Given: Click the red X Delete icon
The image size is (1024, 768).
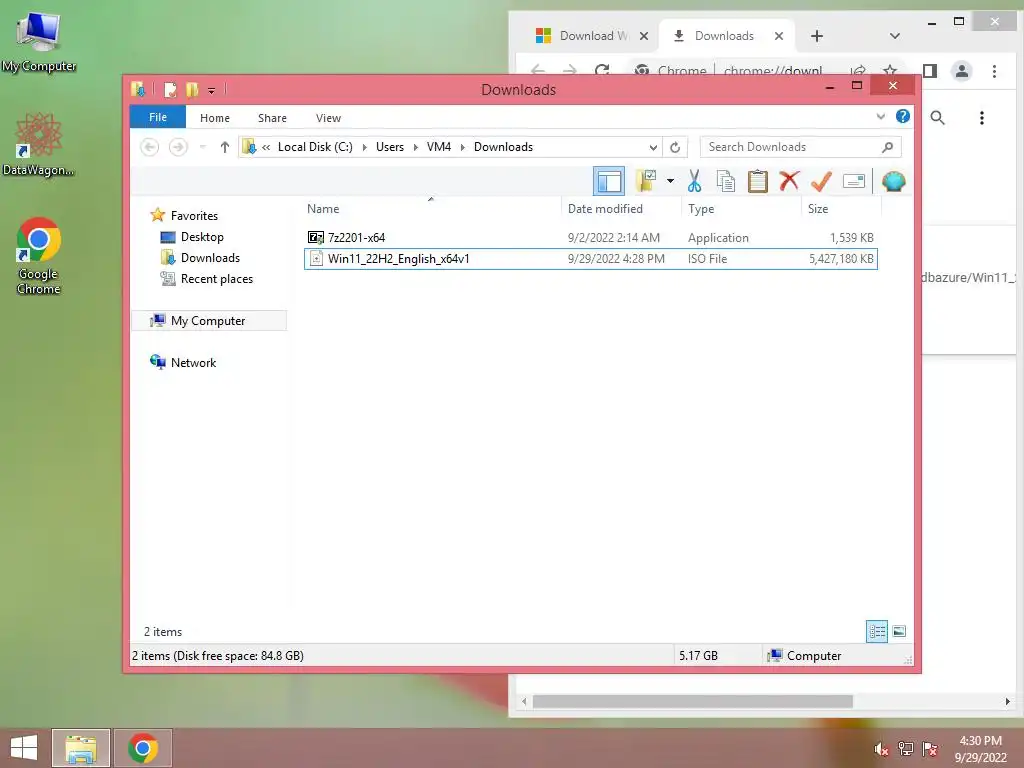Looking at the screenshot, I should [x=789, y=181].
